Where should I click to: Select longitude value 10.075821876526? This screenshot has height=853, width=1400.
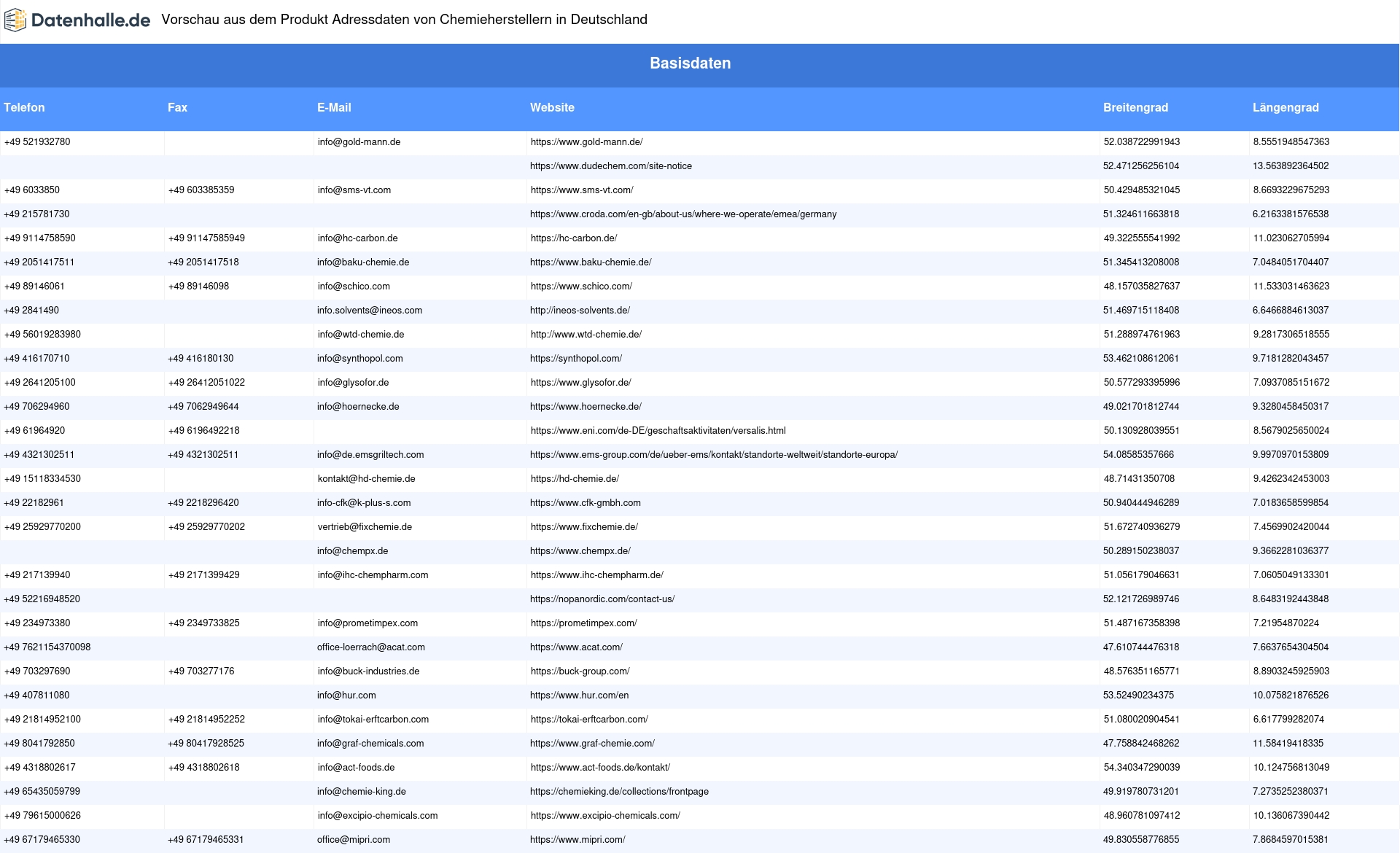(x=1291, y=696)
